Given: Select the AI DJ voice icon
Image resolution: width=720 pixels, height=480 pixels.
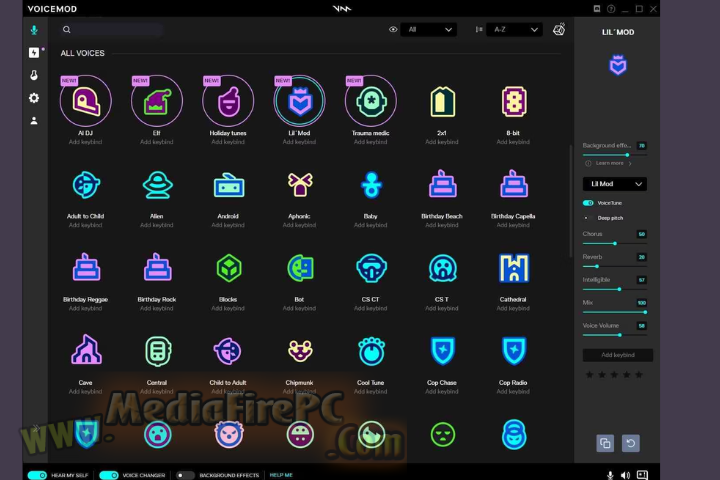Looking at the screenshot, I should (x=85, y=101).
